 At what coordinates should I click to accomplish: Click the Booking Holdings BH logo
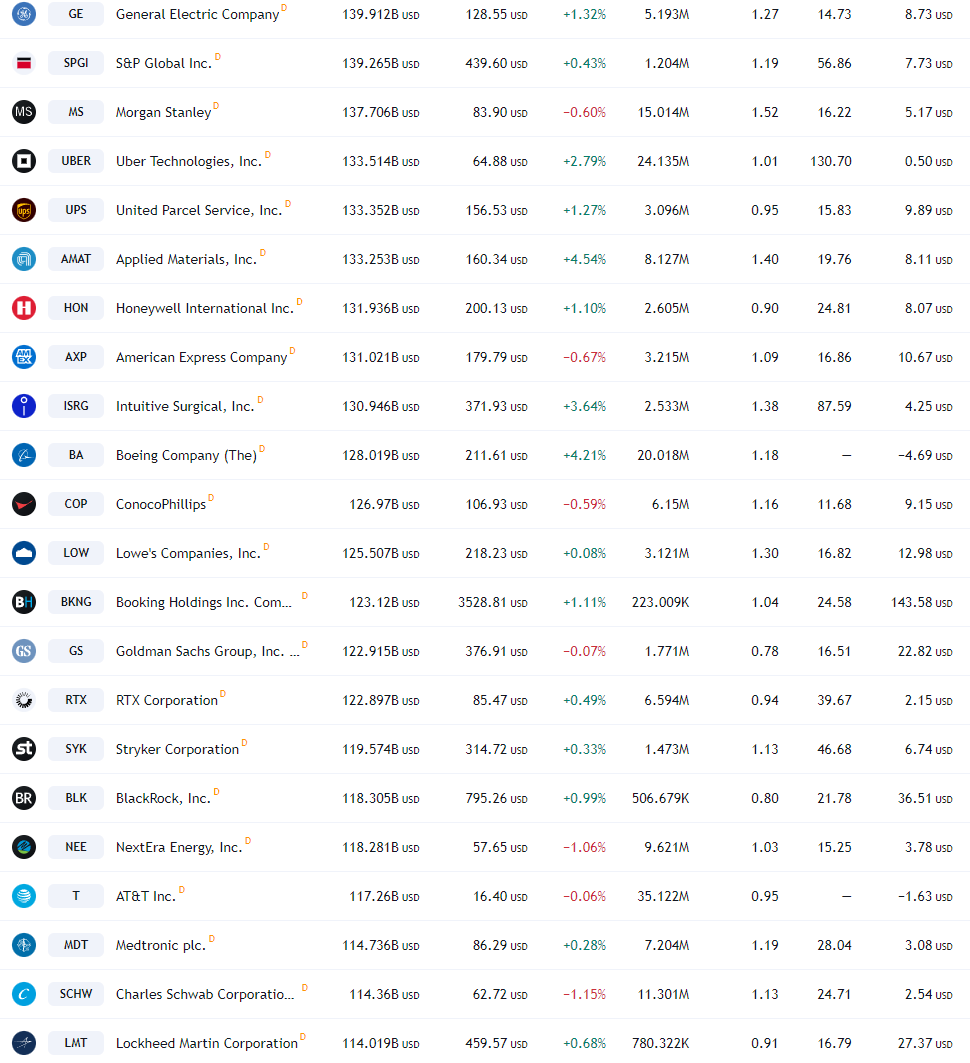(24, 602)
